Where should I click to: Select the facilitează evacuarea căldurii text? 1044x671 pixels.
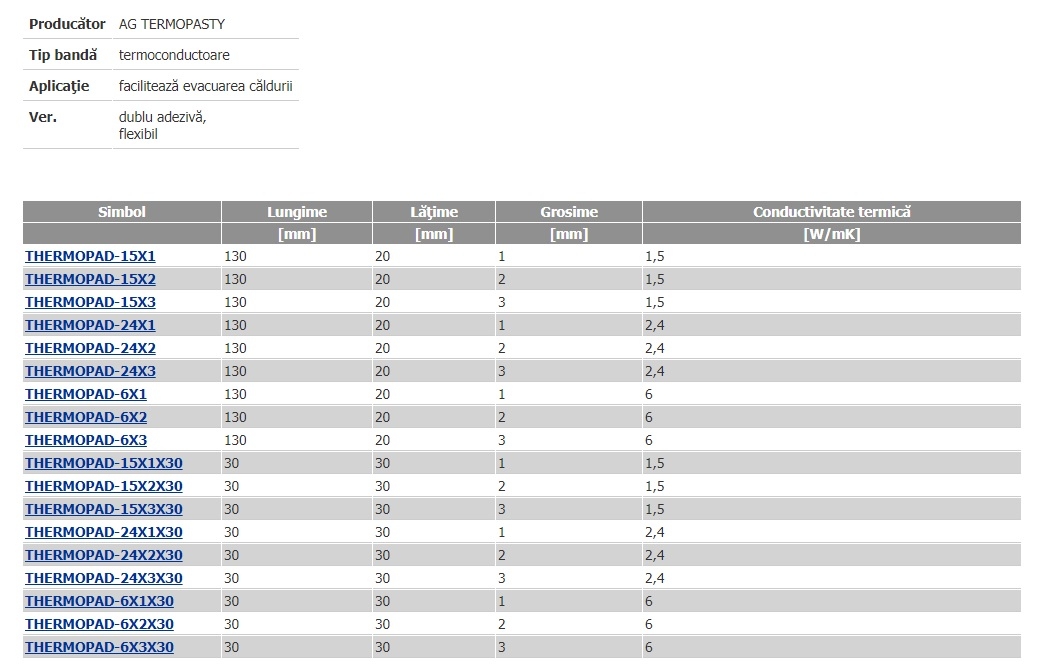tap(206, 86)
